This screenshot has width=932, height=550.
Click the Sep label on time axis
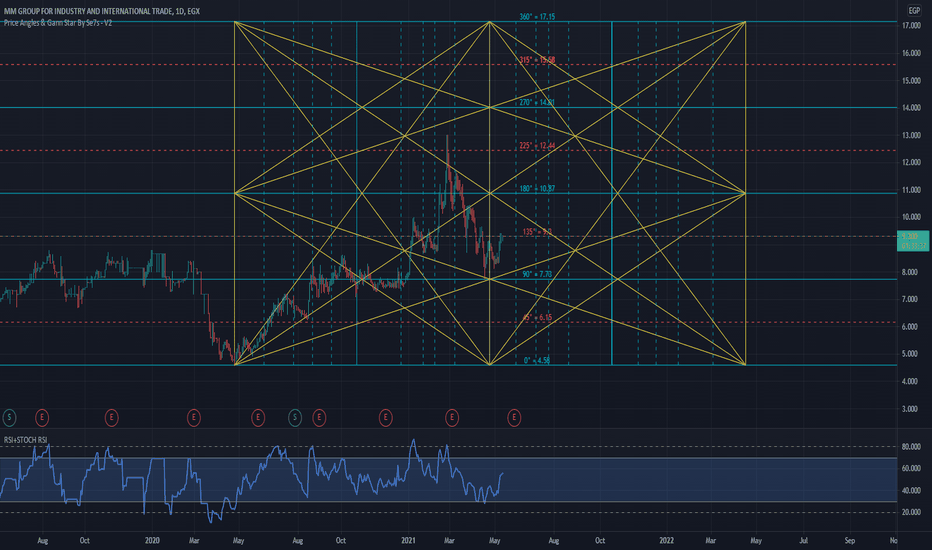[x=850, y=540]
